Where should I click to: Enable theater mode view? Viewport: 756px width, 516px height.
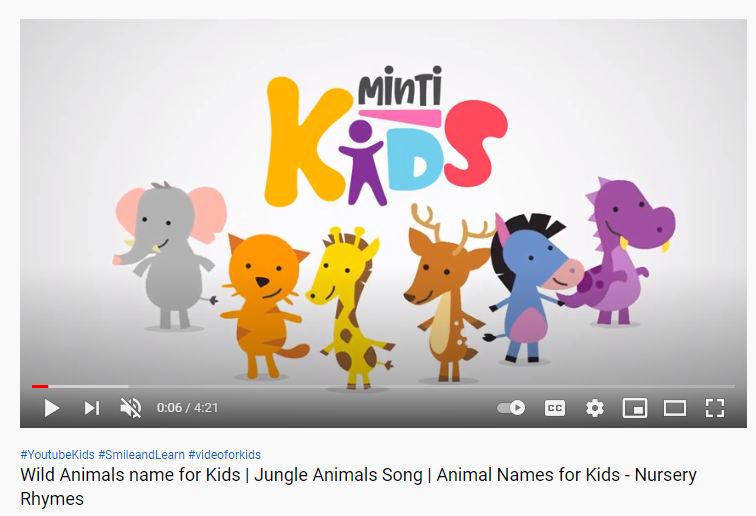click(x=675, y=408)
